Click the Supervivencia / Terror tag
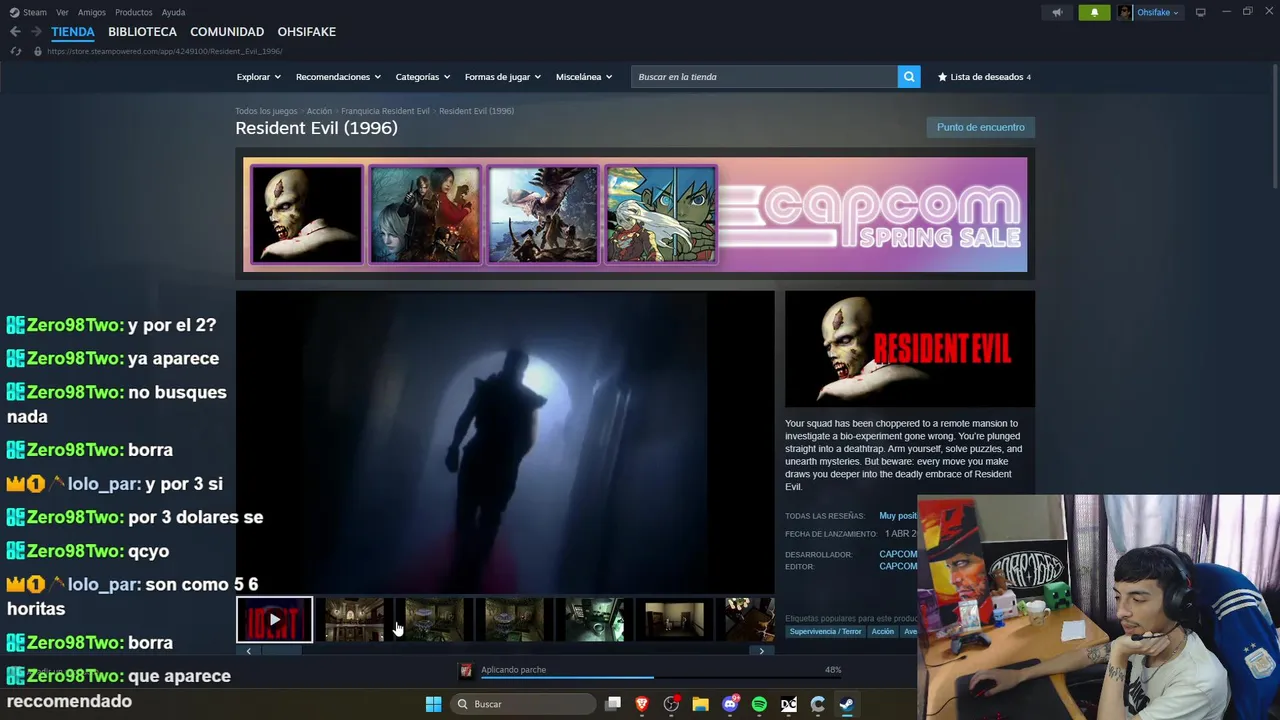 tap(825, 632)
